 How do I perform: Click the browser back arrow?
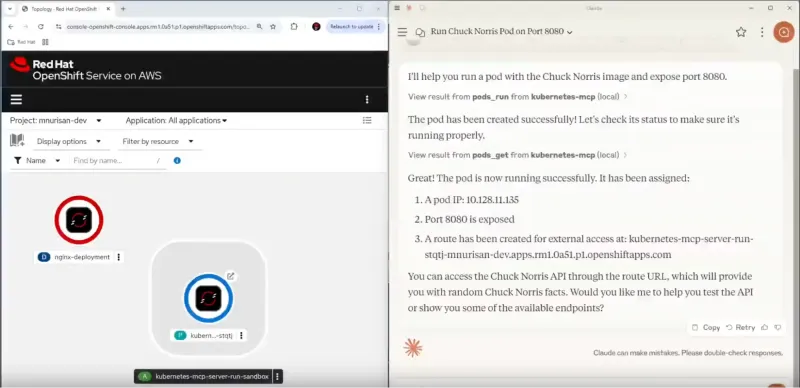11,27
